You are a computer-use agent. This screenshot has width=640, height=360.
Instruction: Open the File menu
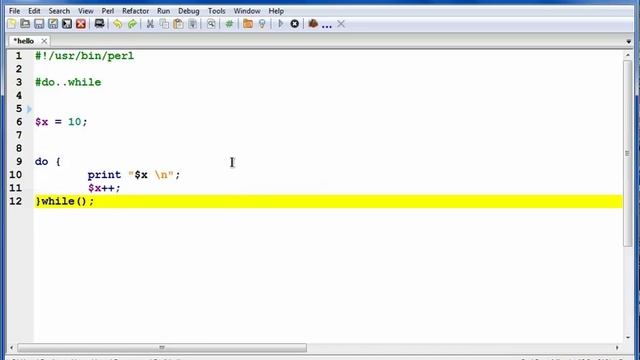[x=14, y=11]
